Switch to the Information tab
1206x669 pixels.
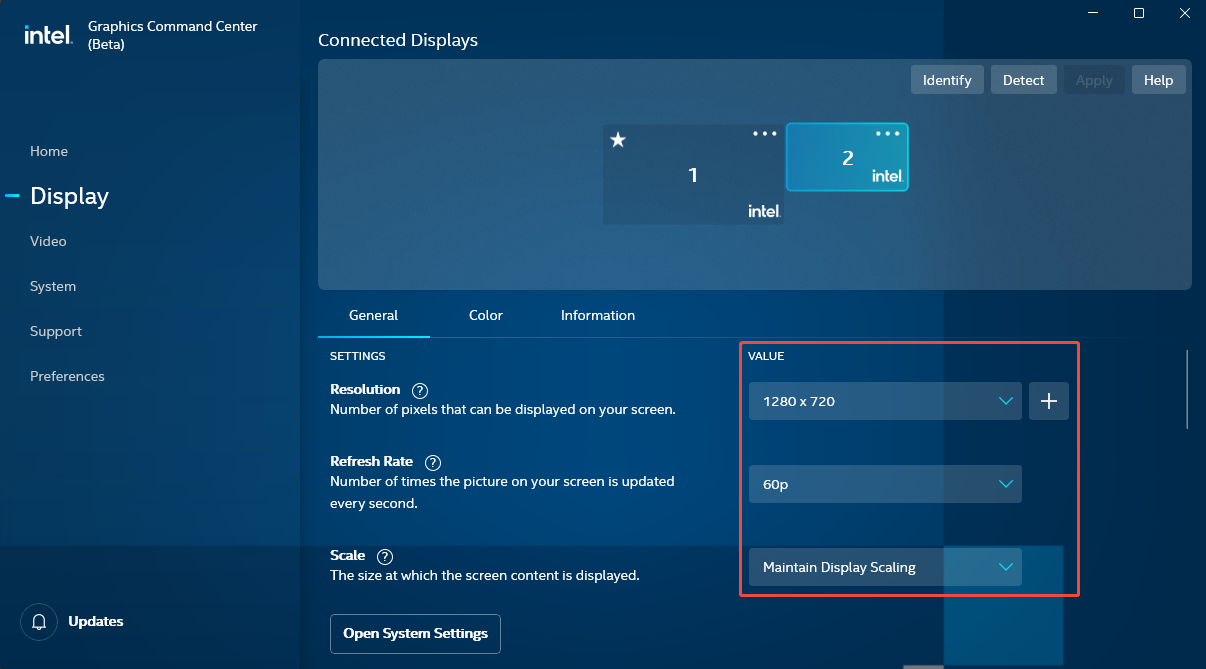tap(598, 315)
